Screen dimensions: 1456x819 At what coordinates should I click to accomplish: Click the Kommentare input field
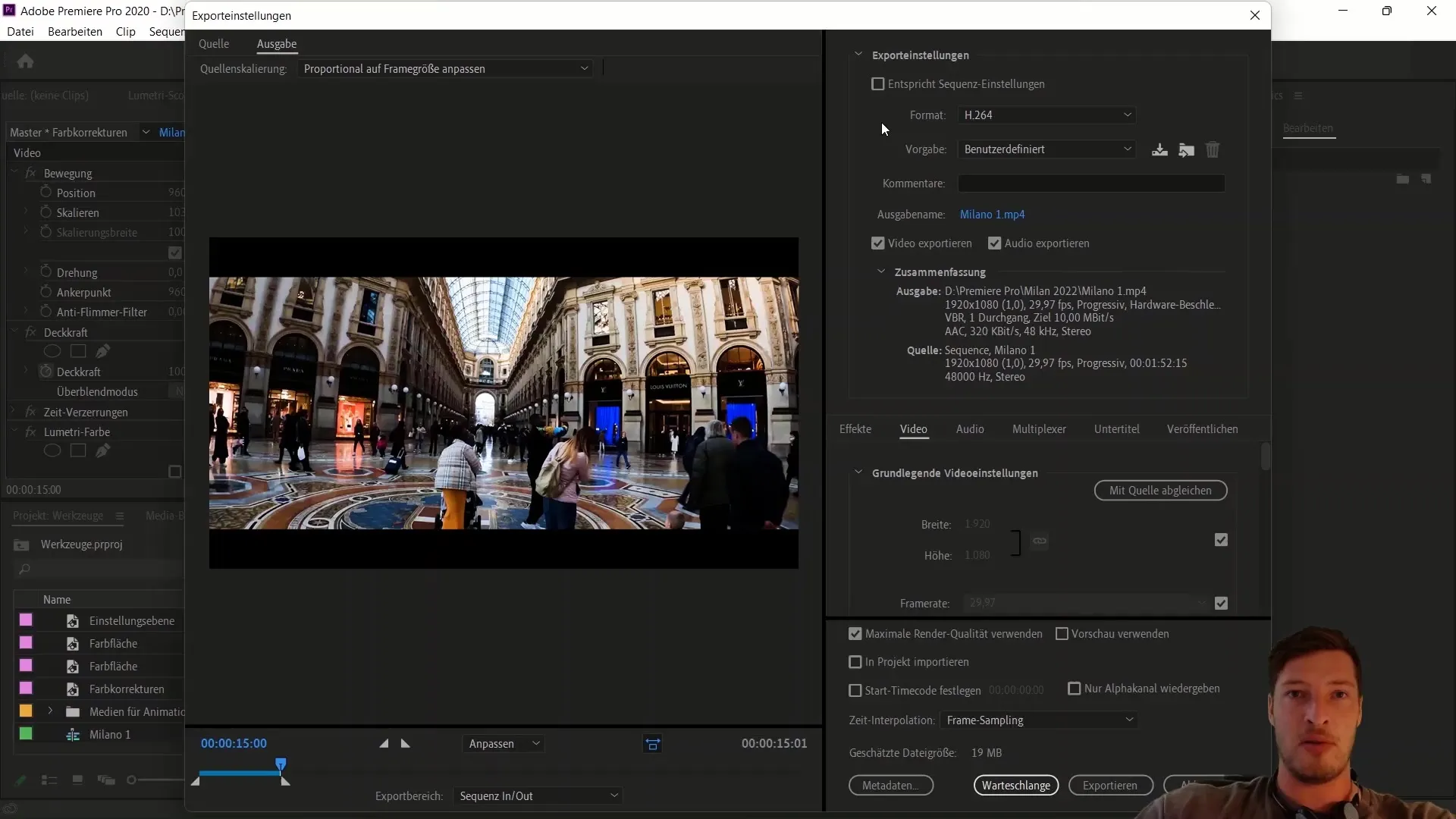point(1091,184)
